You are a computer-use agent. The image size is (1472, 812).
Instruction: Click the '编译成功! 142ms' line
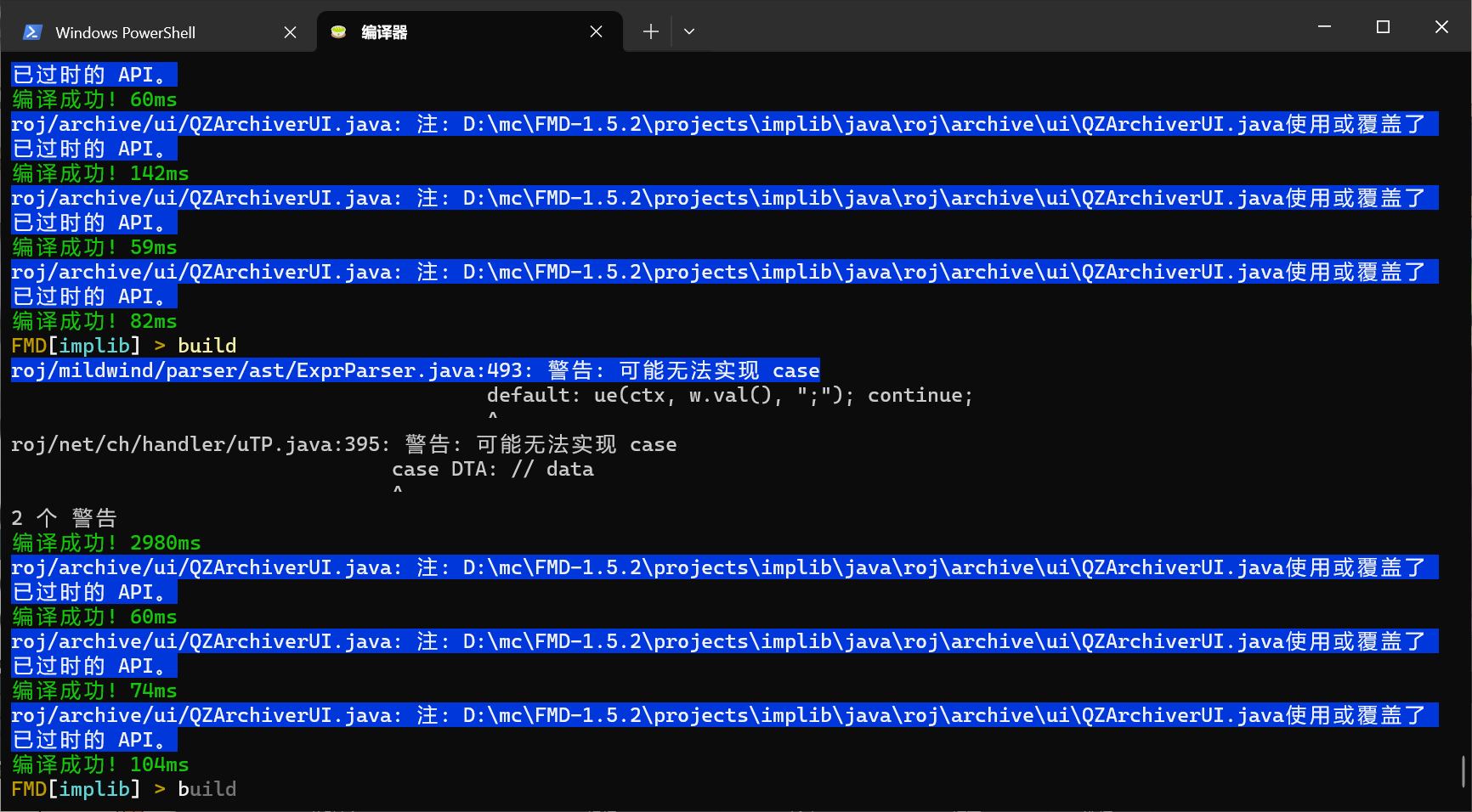101,173
